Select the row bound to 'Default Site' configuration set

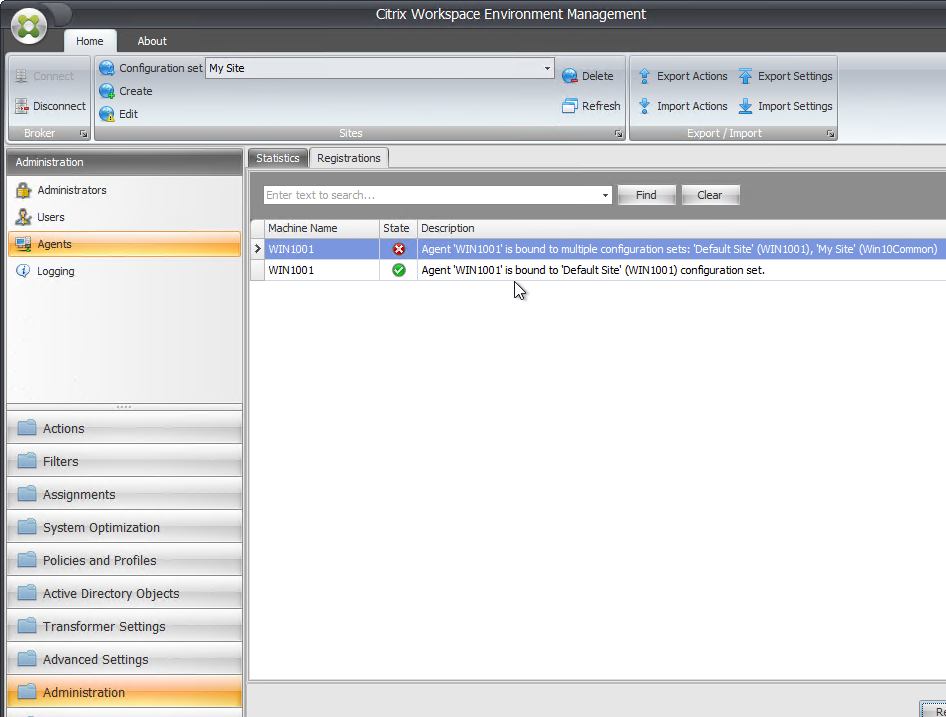(598, 270)
